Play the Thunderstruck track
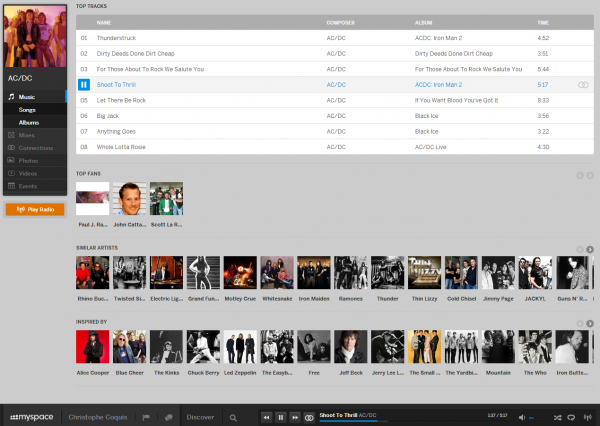This screenshot has height=426, width=600. (x=335, y=38)
